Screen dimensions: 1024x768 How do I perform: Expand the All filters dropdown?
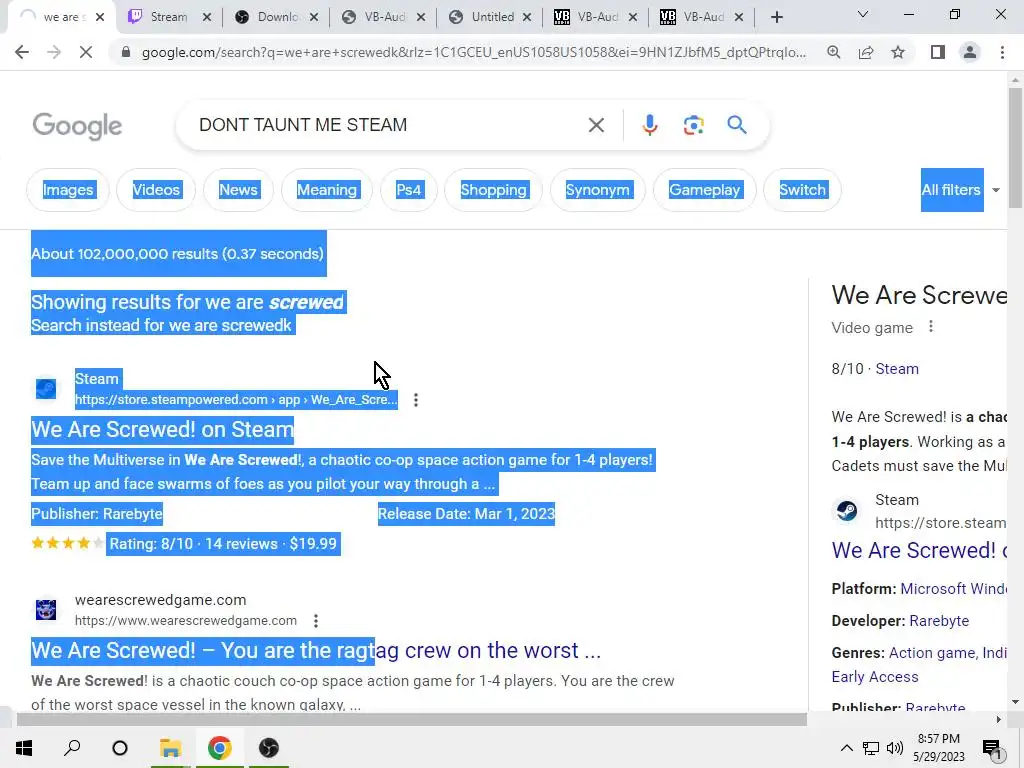(x=960, y=190)
